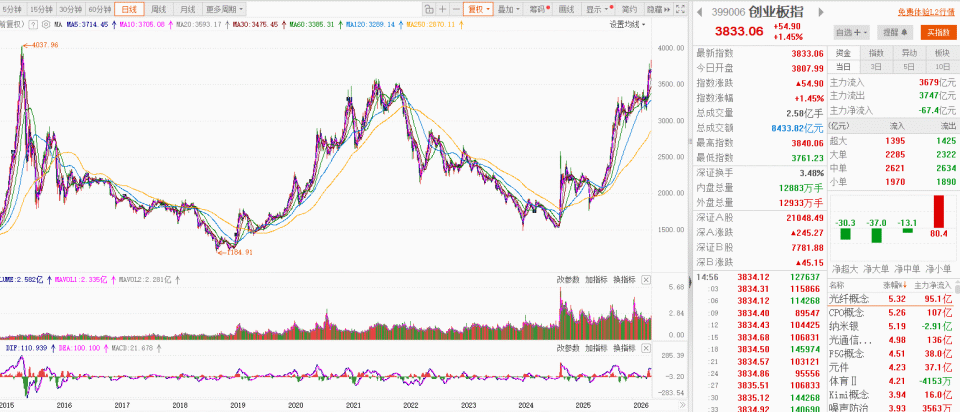This screenshot has width=960, height=412.
Task: Switch to 周线 weekly period
Action: (x=159, y=9)
